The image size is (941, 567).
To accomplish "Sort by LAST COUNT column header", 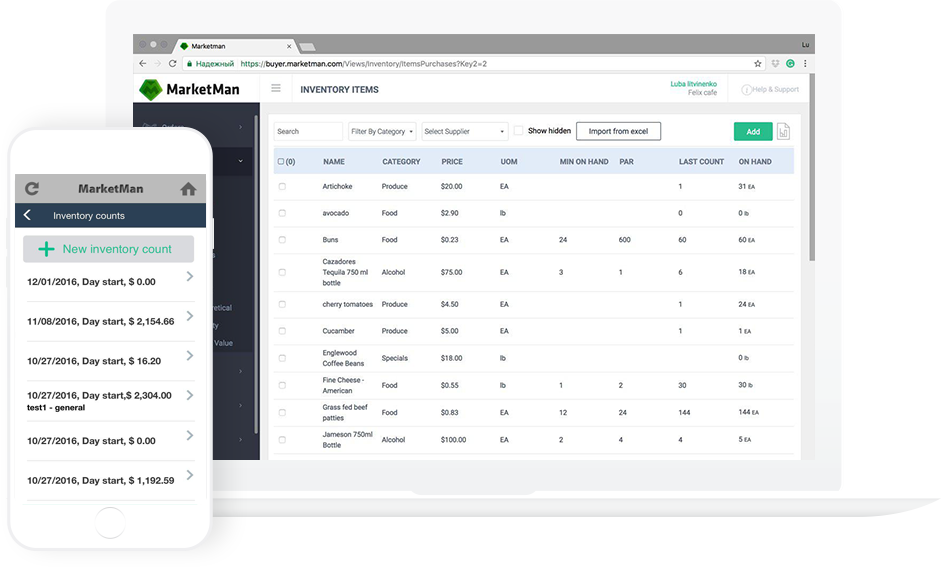I will (701, 161).
